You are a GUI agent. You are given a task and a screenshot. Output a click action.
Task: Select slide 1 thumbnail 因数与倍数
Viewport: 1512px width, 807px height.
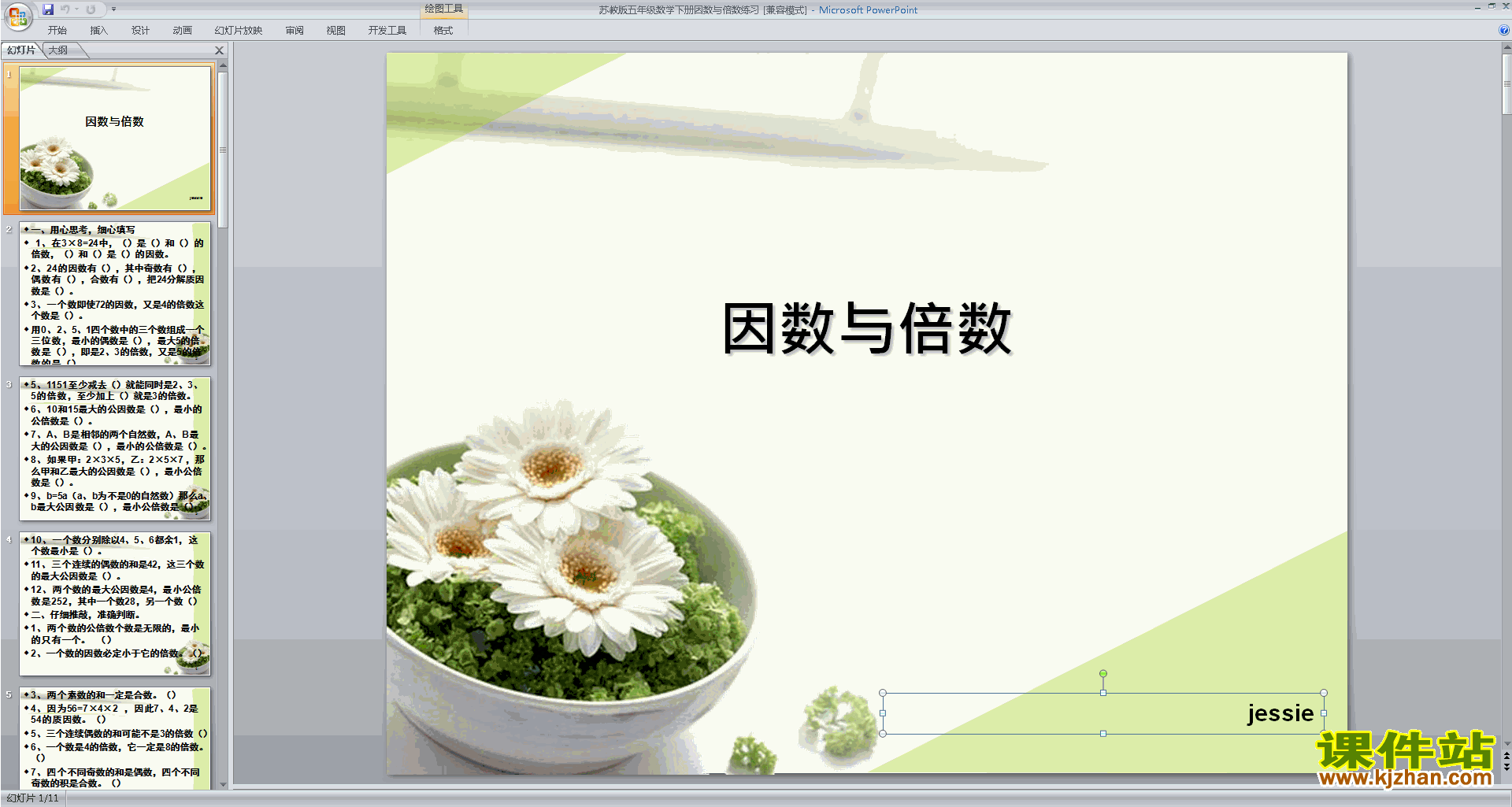coord(115,138)
